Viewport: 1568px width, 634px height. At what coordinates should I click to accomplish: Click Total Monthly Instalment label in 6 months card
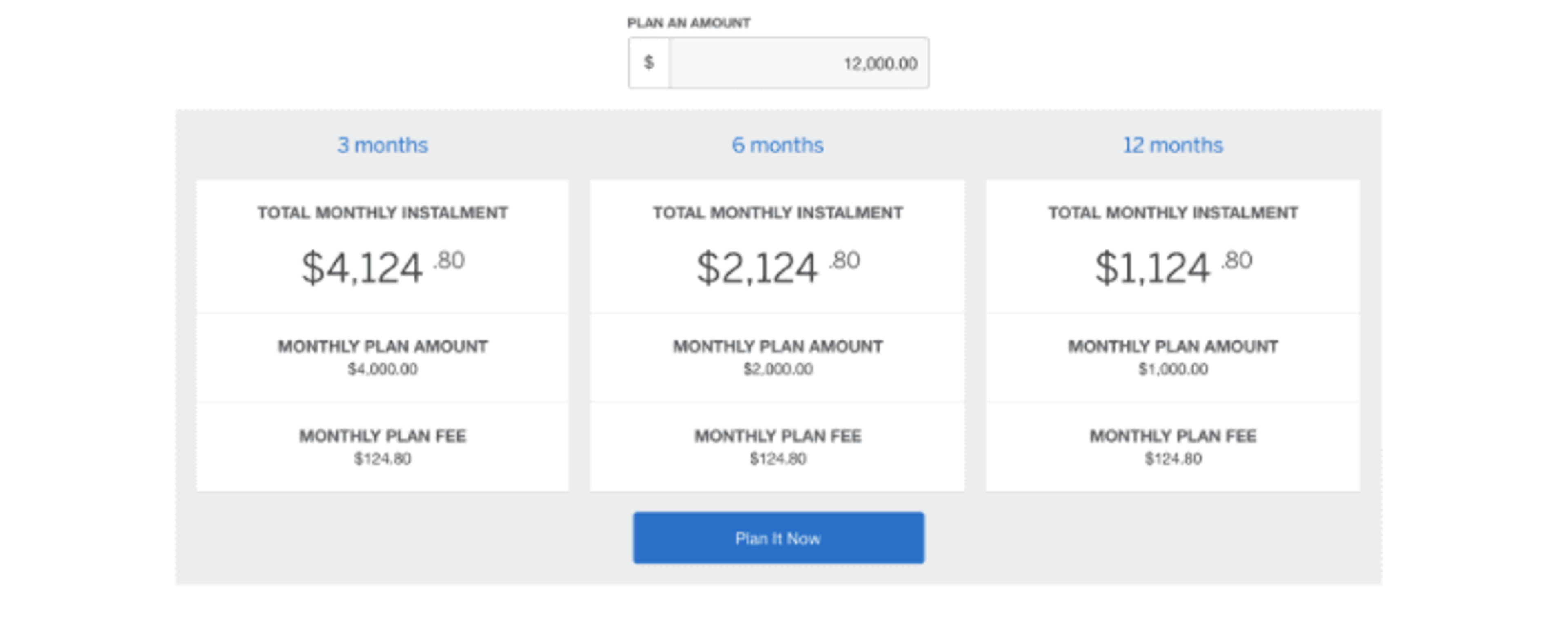pyautogui.click(x=777, y=212)
